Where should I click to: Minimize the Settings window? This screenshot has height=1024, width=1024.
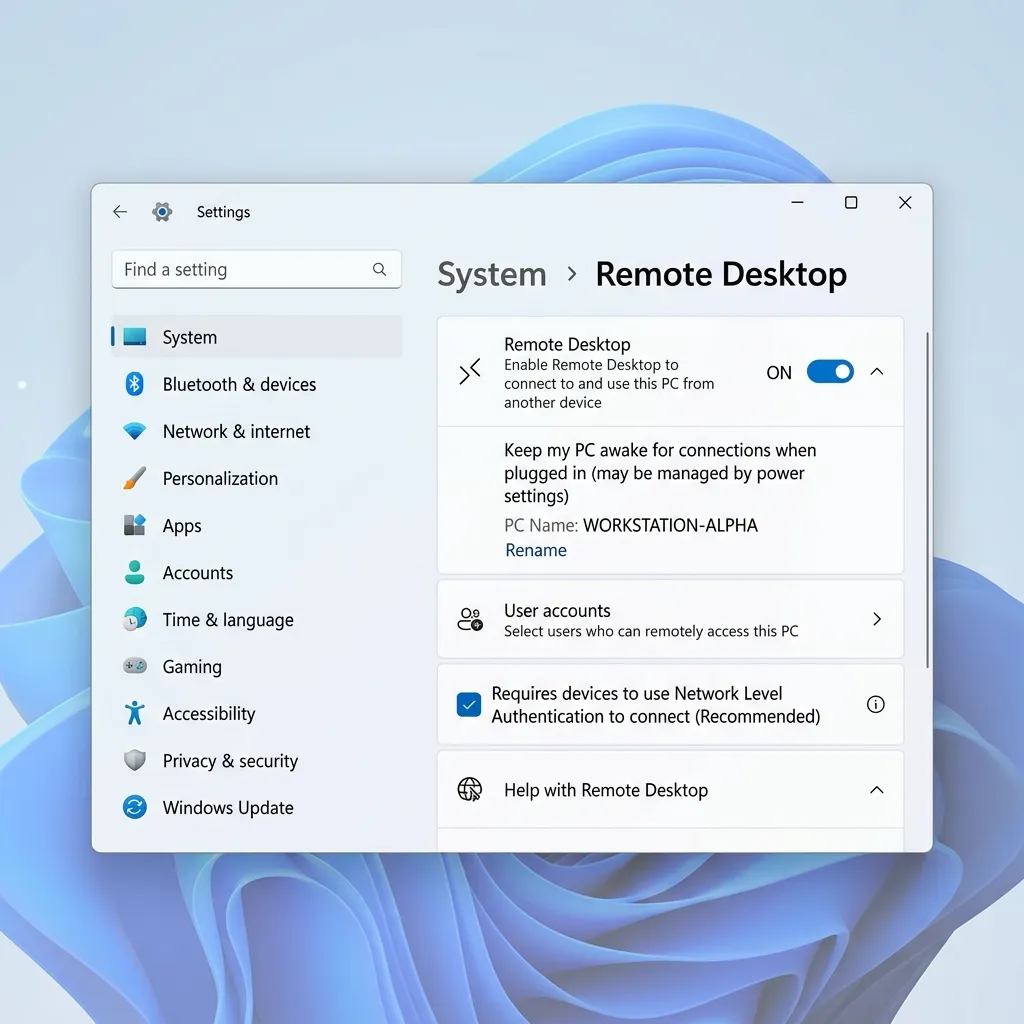(797, 202)
